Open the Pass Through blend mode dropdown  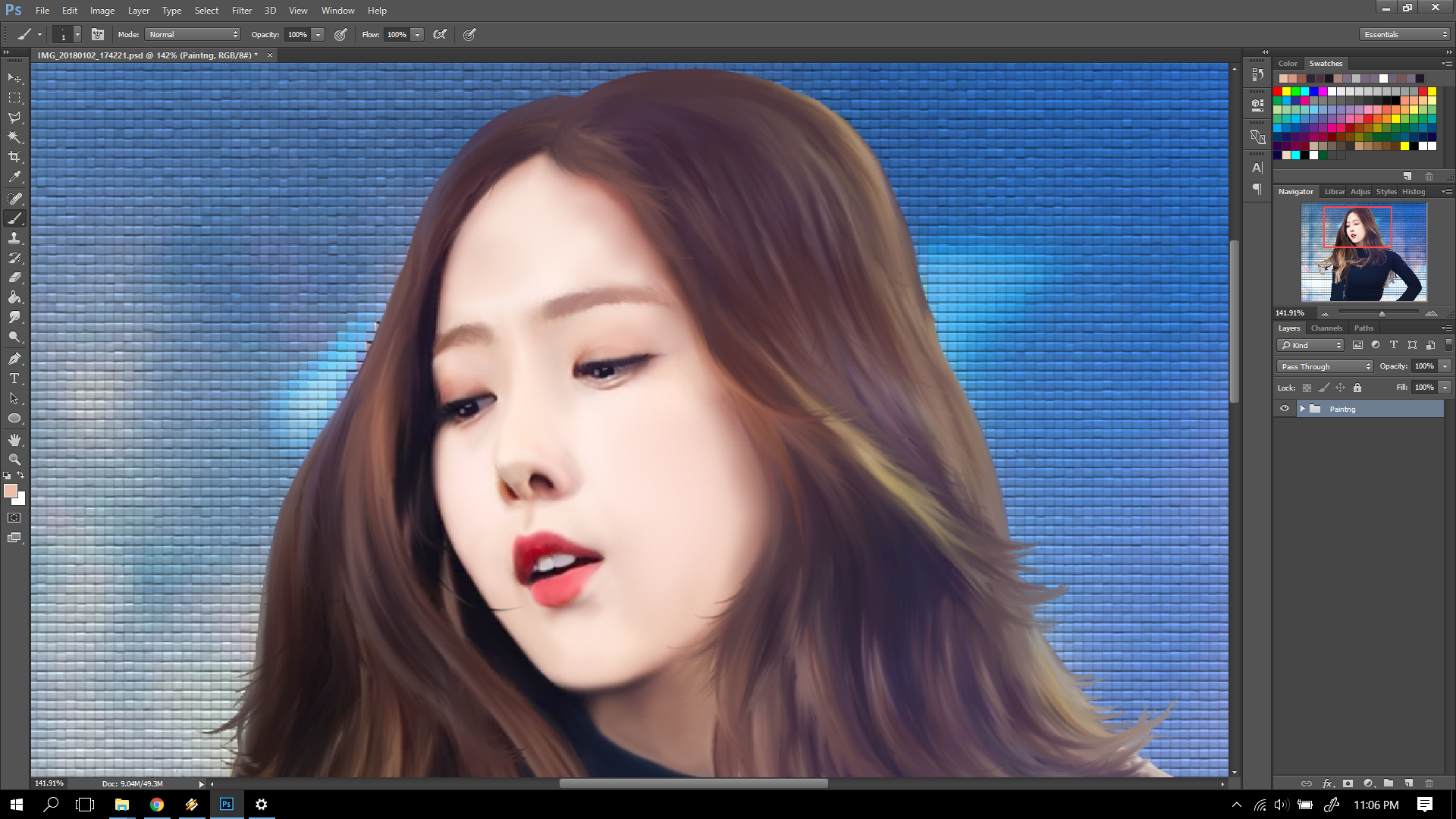coord(1325,366)
